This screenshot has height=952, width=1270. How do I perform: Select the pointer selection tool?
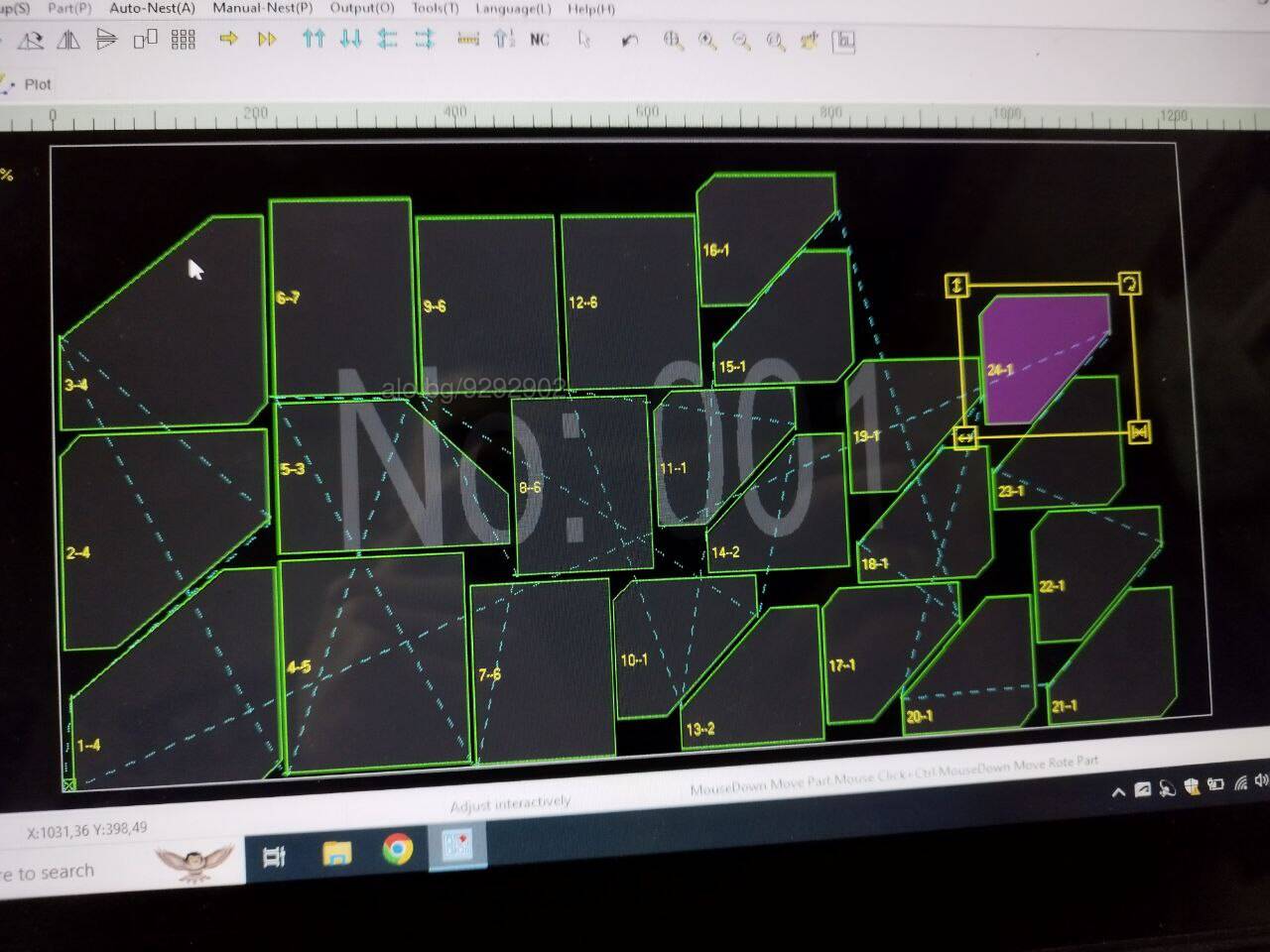pos(584,40)
